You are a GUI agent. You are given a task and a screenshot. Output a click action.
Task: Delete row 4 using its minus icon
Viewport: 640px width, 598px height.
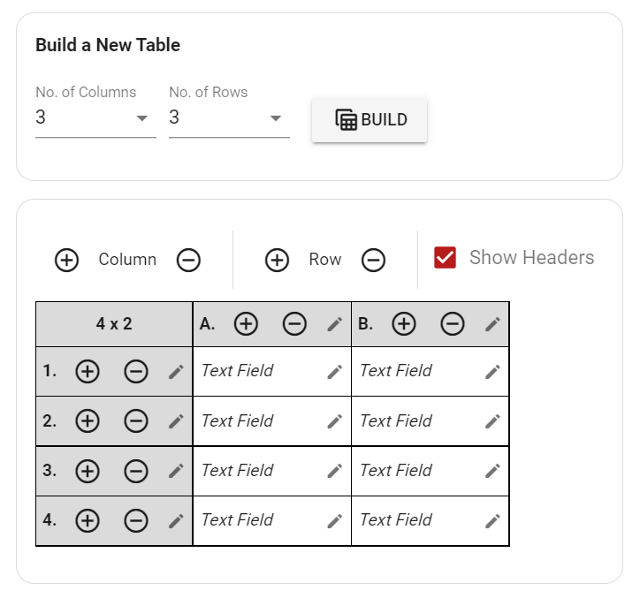point(136,521)
